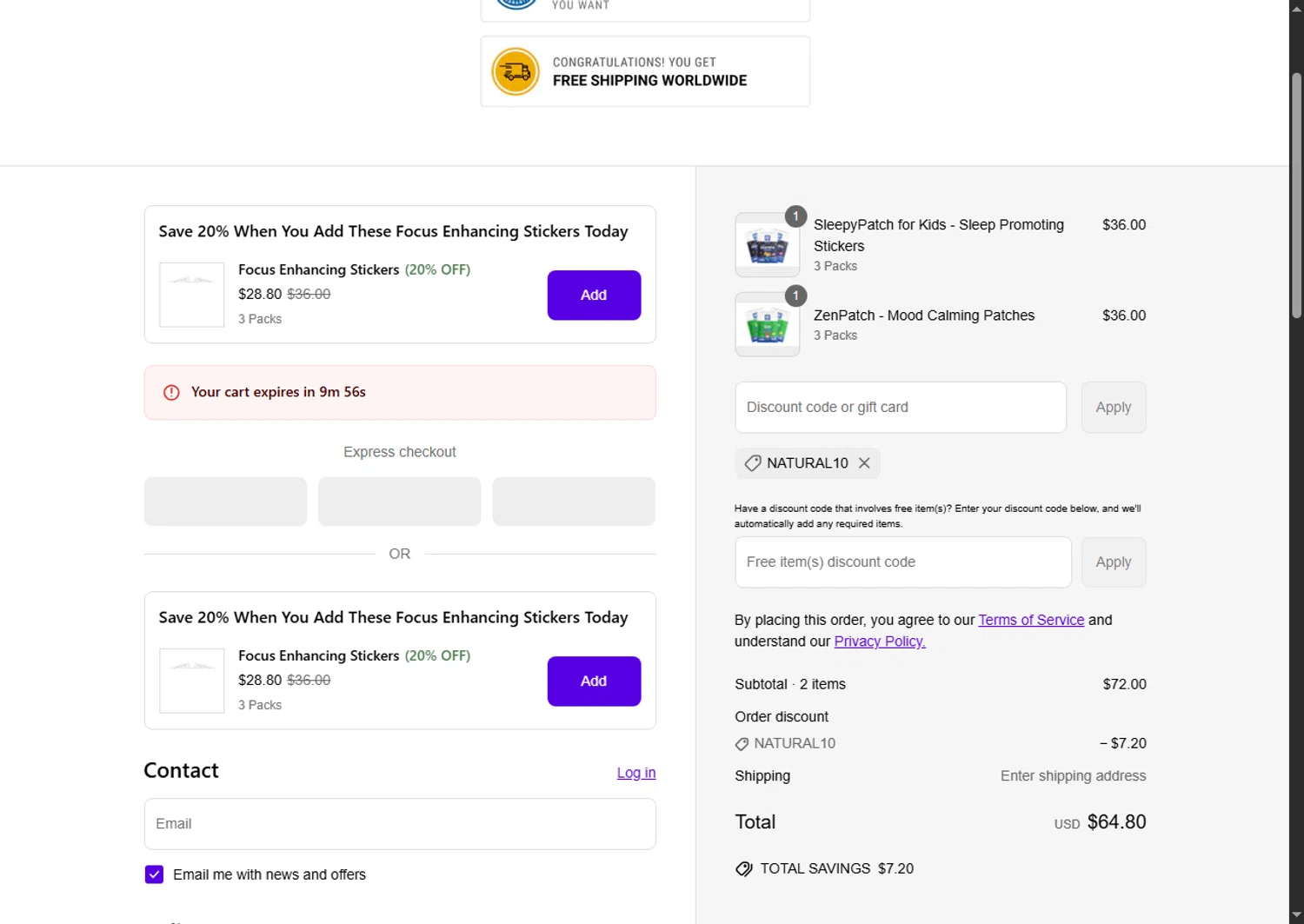Click top offer Focus Enhancing Stickers thumbnail
This screenshot has width=1304, height=924.
tap(192, 295)
